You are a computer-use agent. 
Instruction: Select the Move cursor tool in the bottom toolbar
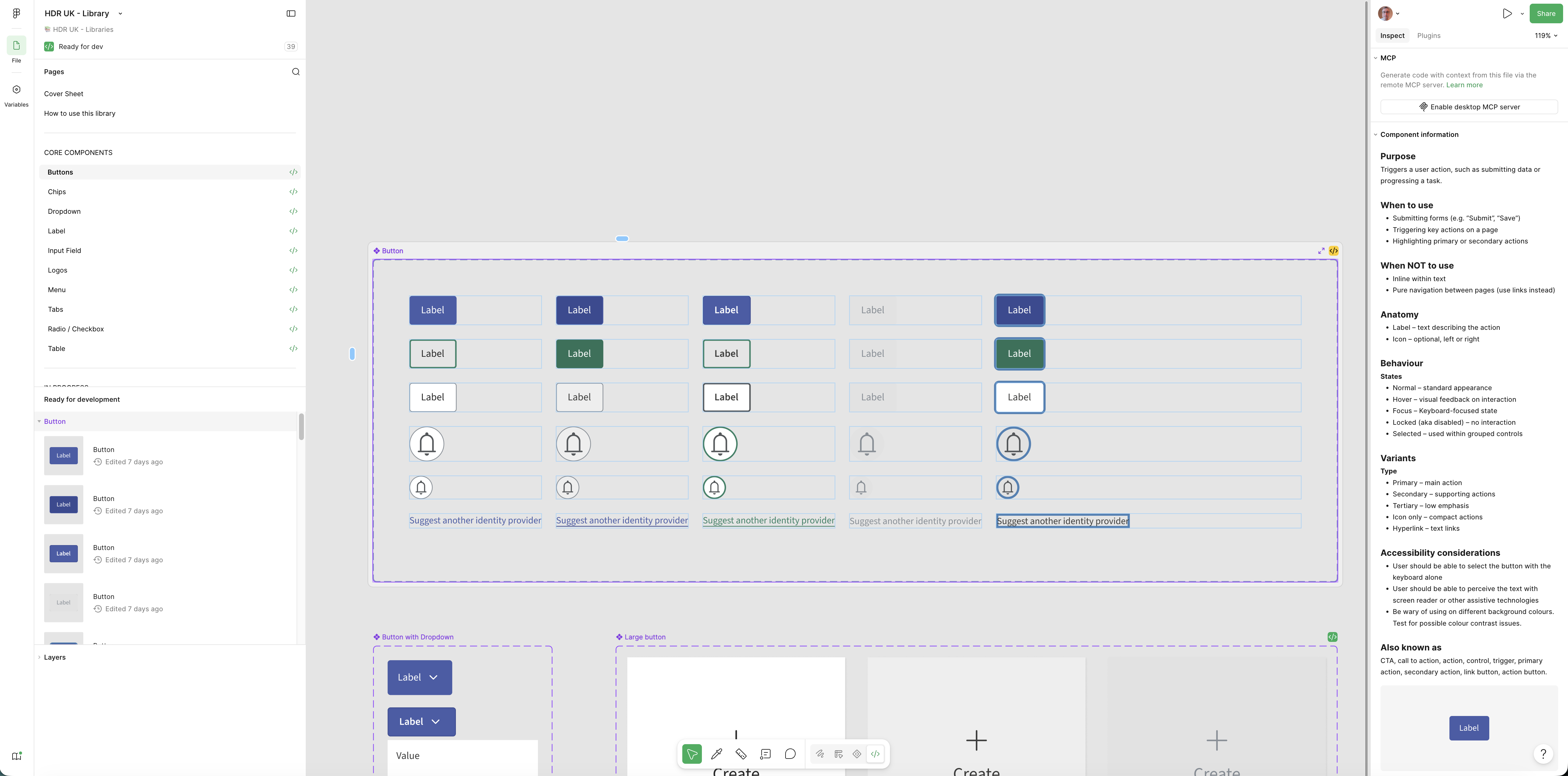692,754
